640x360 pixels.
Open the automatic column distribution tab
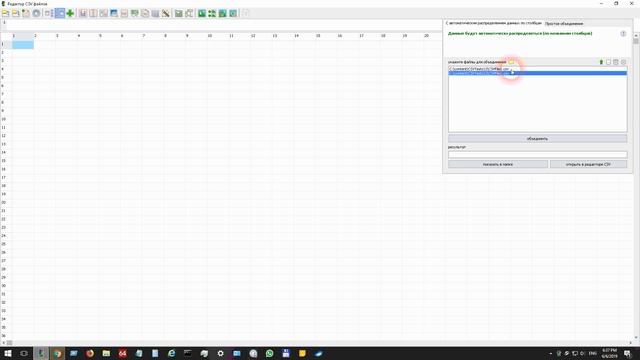tap(493, 23)
